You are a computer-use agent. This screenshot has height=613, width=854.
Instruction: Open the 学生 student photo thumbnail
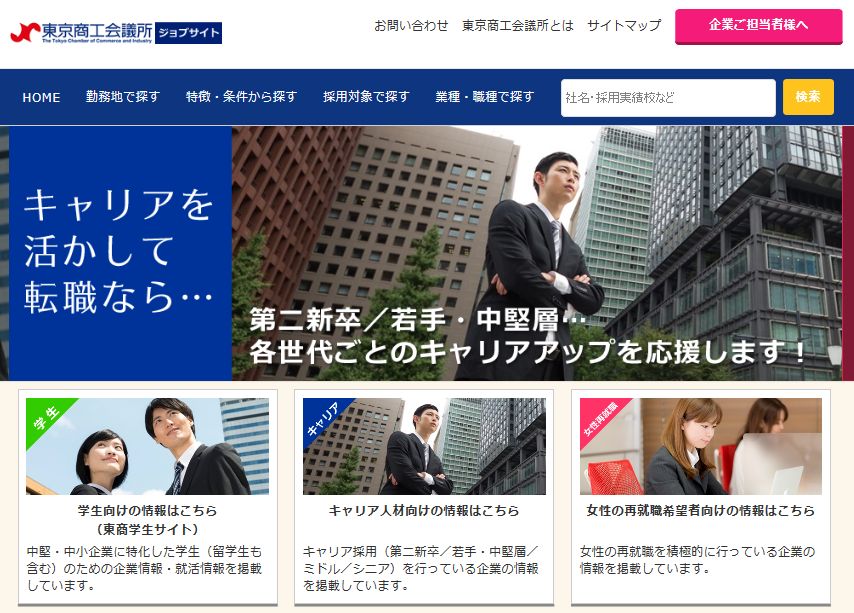148,446
